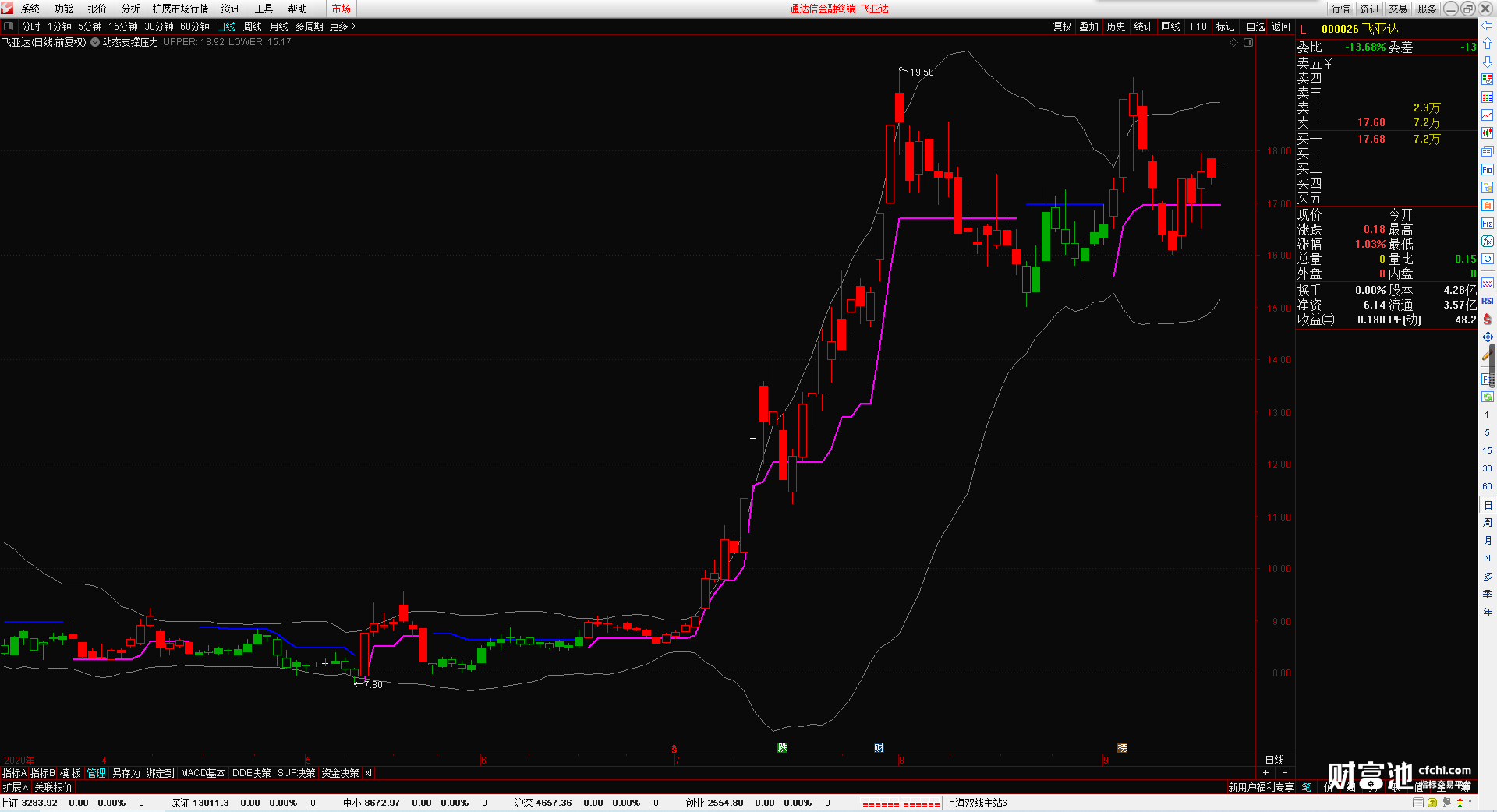Image resolution: width=1497 pixels, height=812 pixels.
Task: Click the panel toggle square at the chart's top right
Action: click(x=1248, y=42)
